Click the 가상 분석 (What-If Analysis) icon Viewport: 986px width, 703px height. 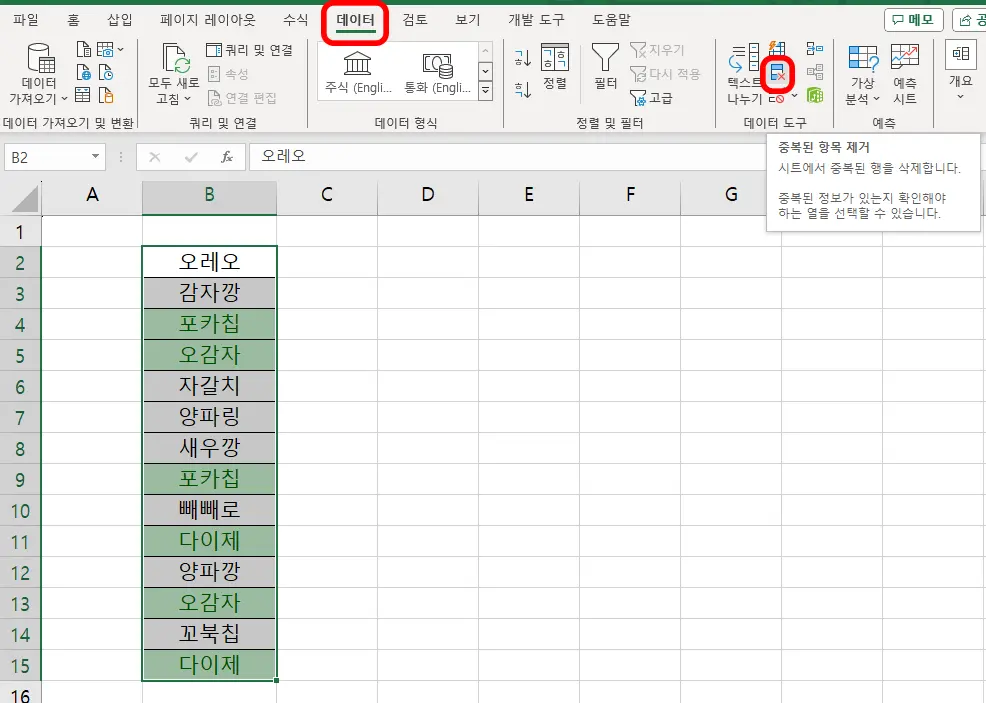862,70
